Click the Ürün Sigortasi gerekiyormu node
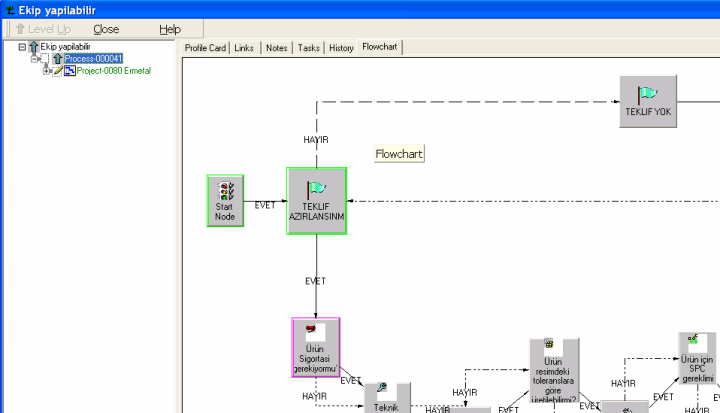The height and width of the screenshot is (413, 720). (315, 347)
